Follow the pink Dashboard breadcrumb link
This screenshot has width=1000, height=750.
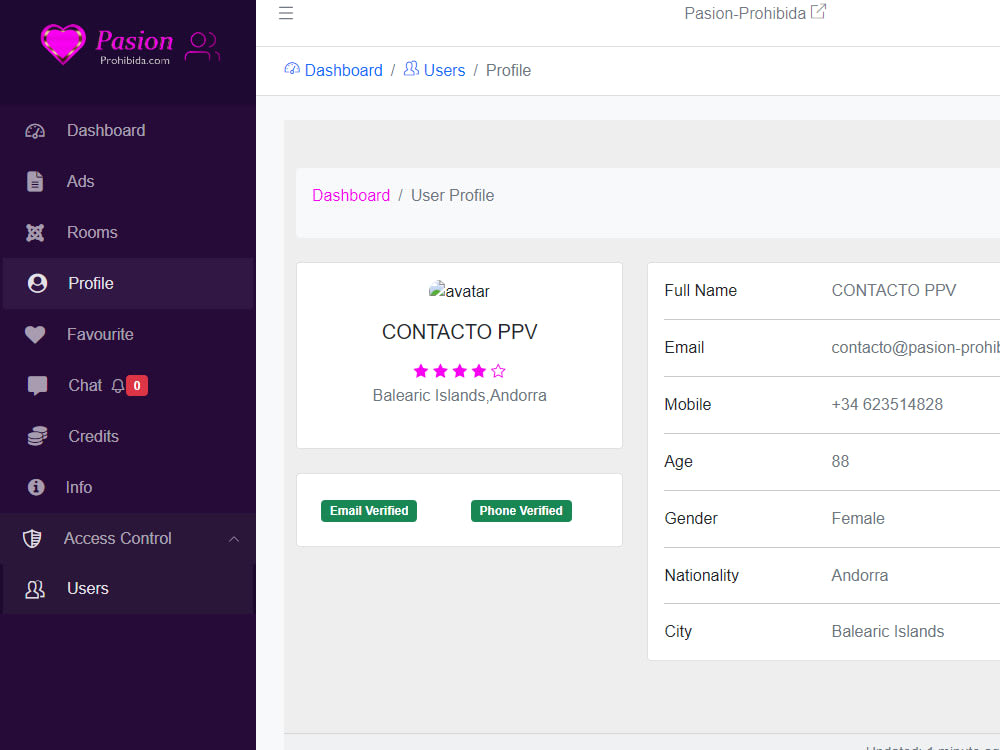coord(351,195)
